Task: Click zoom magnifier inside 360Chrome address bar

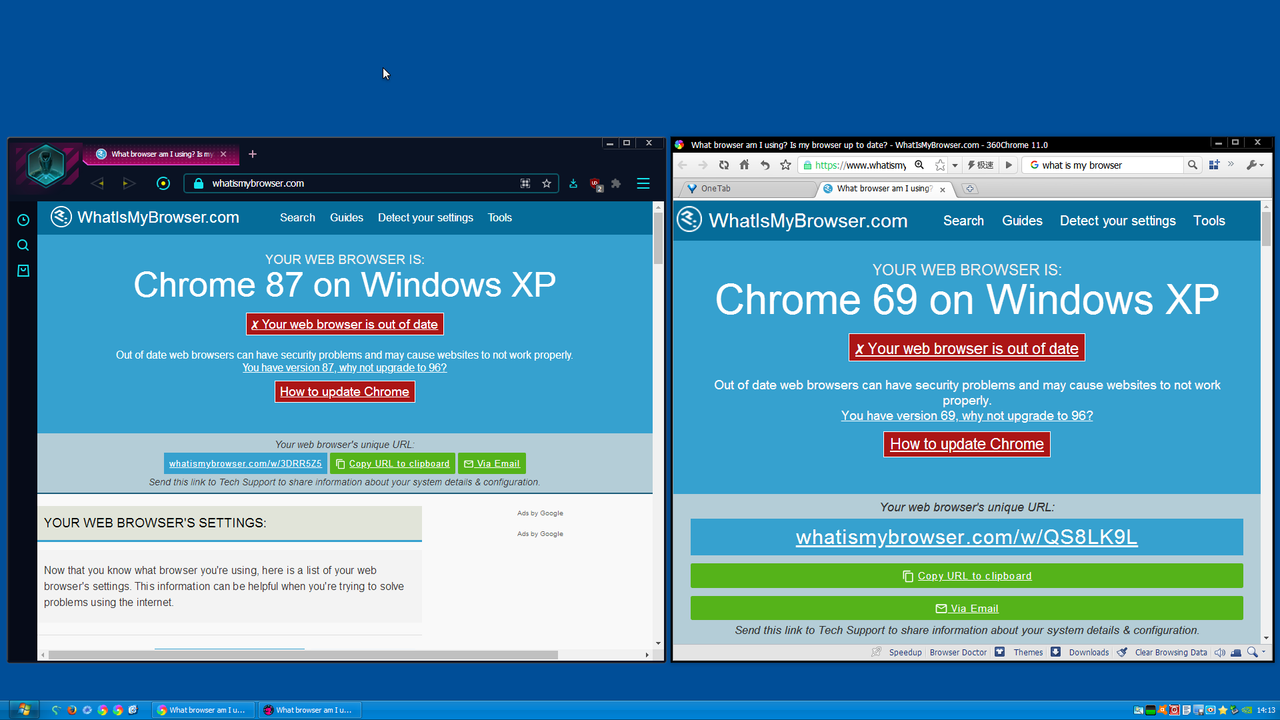Action: 918,165
